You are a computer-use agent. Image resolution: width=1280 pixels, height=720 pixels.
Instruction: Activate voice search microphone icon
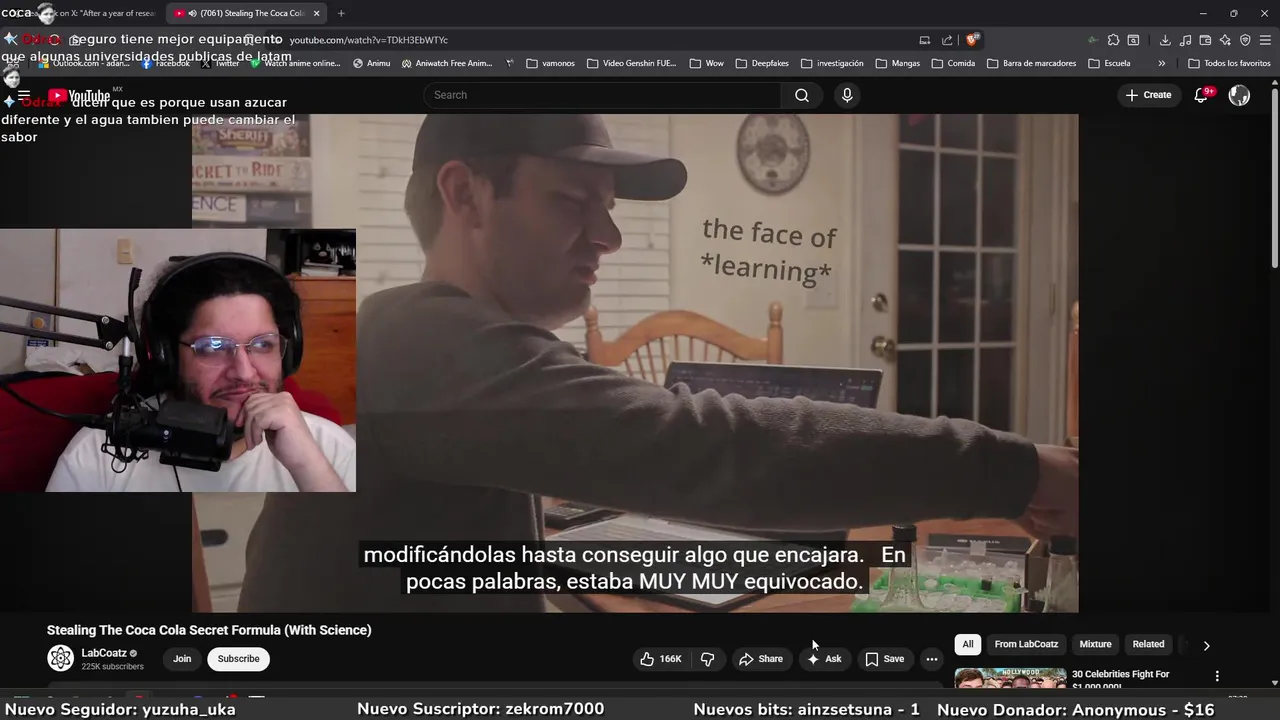pos(847,95)
